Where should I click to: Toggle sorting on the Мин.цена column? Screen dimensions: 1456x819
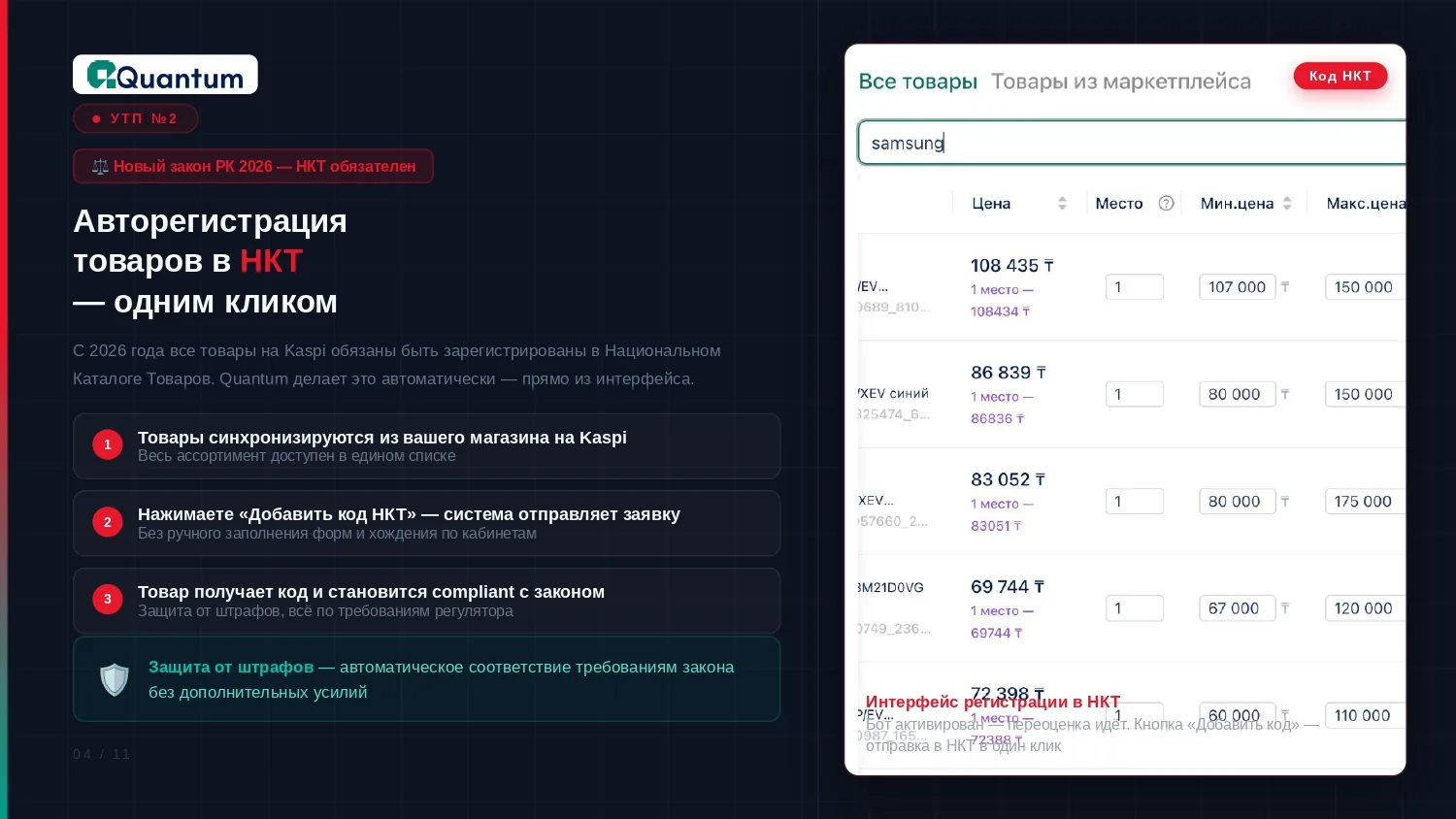coord(1287,203)
